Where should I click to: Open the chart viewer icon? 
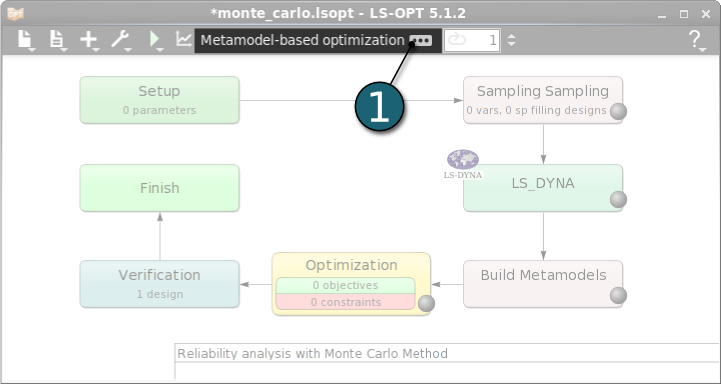pos(184,40)
